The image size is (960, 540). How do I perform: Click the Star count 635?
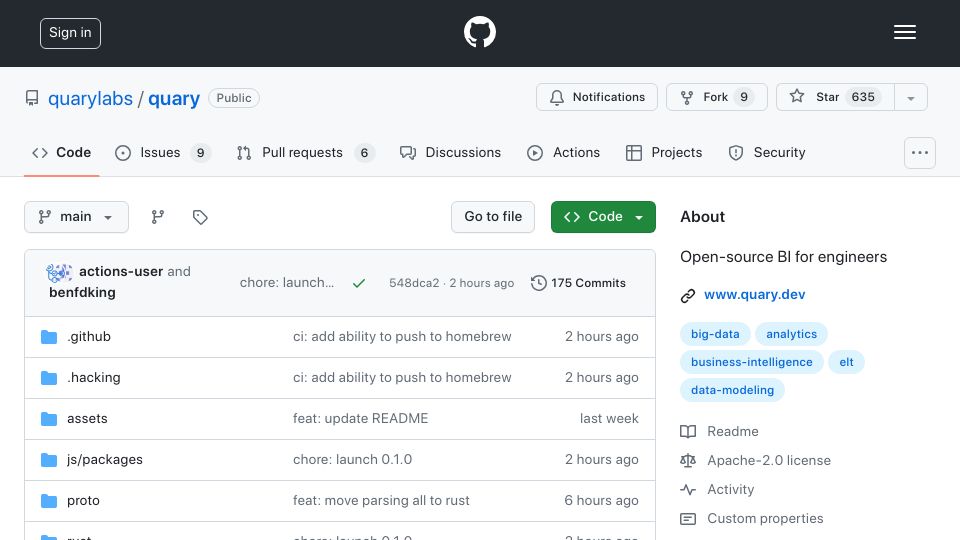(x=863, y=97)
